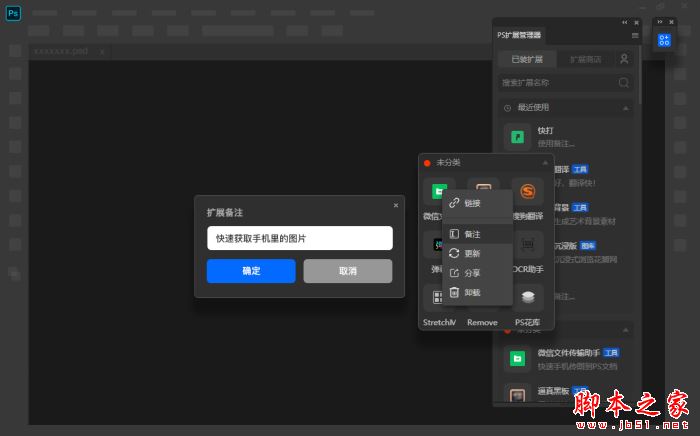This screenshot has width=700, height=436.
Task: Expand the small floating panel with >>
Action: [x=659, y=22]
